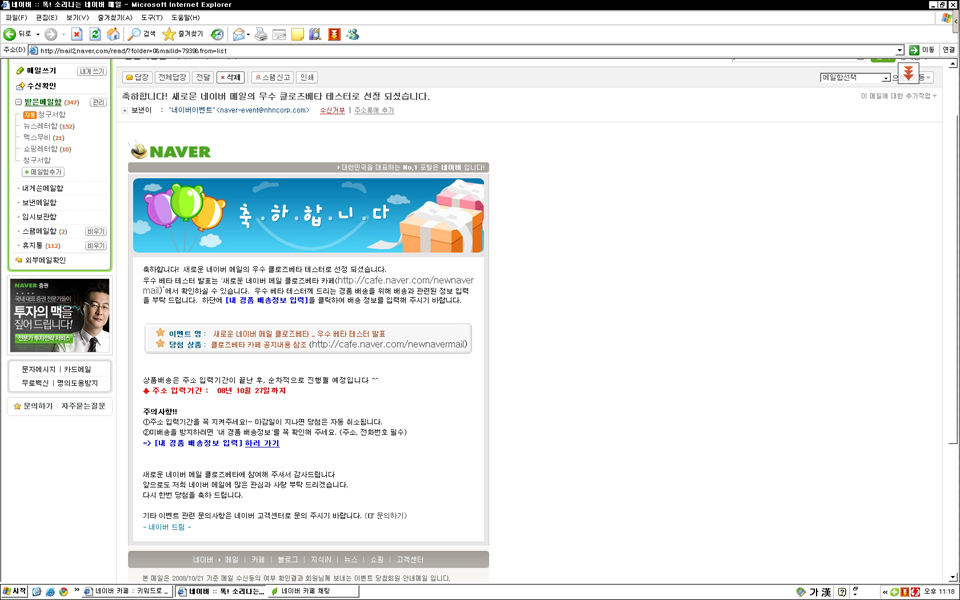Expand hidden system tray icons chevron
The width and height of the screenshot is (960, 600).
pos(885,592)
